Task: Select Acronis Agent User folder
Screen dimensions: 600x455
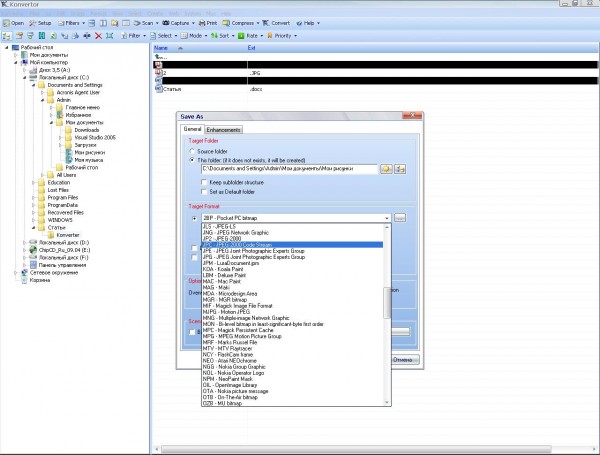Action: pos(78,92)
